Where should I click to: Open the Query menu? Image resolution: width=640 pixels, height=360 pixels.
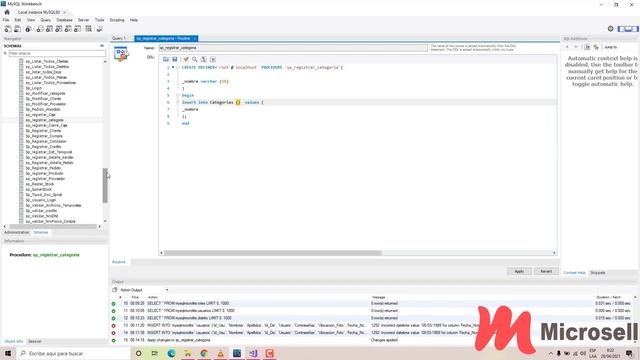(45, 20)
